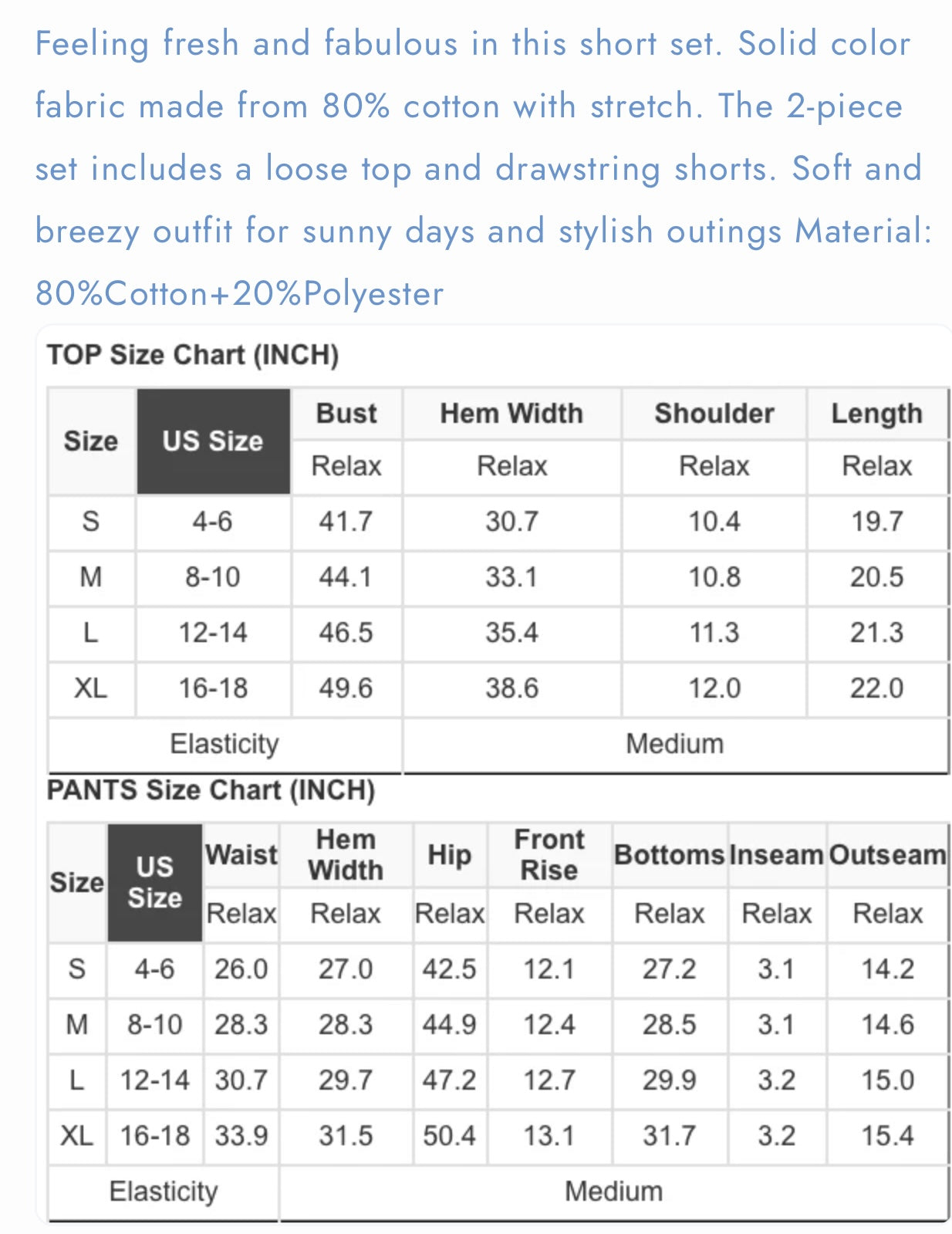Click the Medium elasticity cell in TOP chart
Viewport: 952px width, 1234px height.
click(x=675, y=744)
